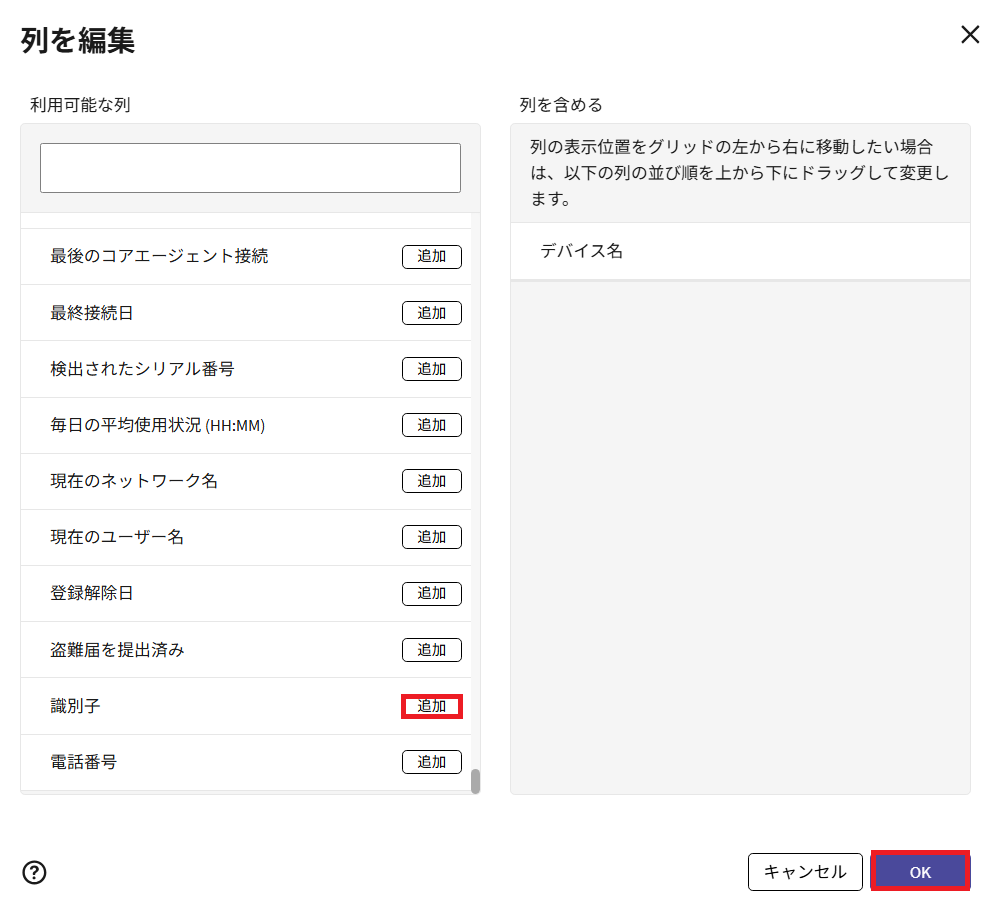Image resolution: width=996 pixels, height=912 pixels.
Task: Add the 最後のコアエージェント接続 column
Action: (x=431, y=256)
